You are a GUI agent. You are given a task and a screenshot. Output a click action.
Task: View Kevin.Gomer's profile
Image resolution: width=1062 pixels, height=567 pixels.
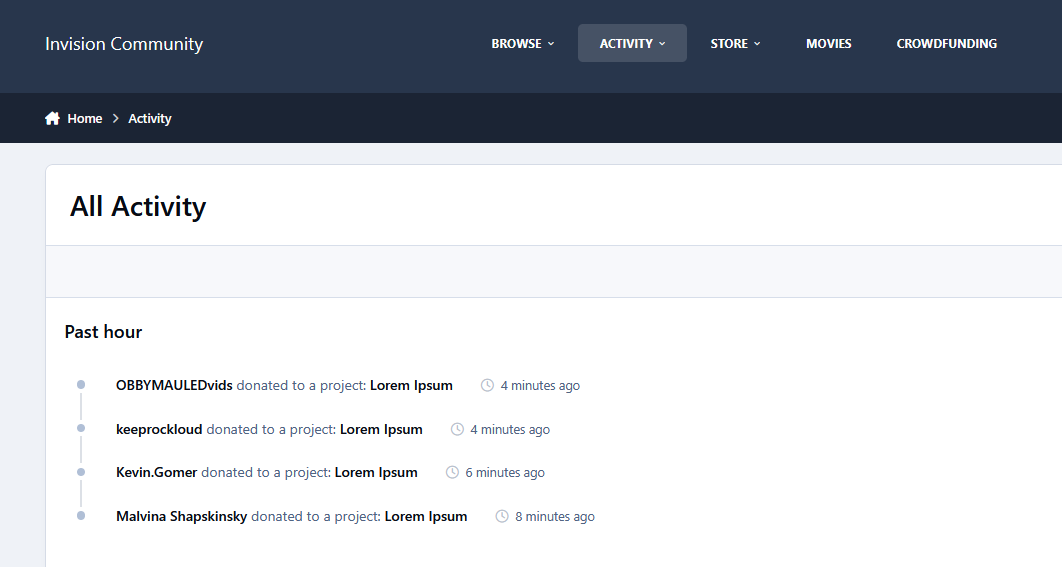point(156,473)
